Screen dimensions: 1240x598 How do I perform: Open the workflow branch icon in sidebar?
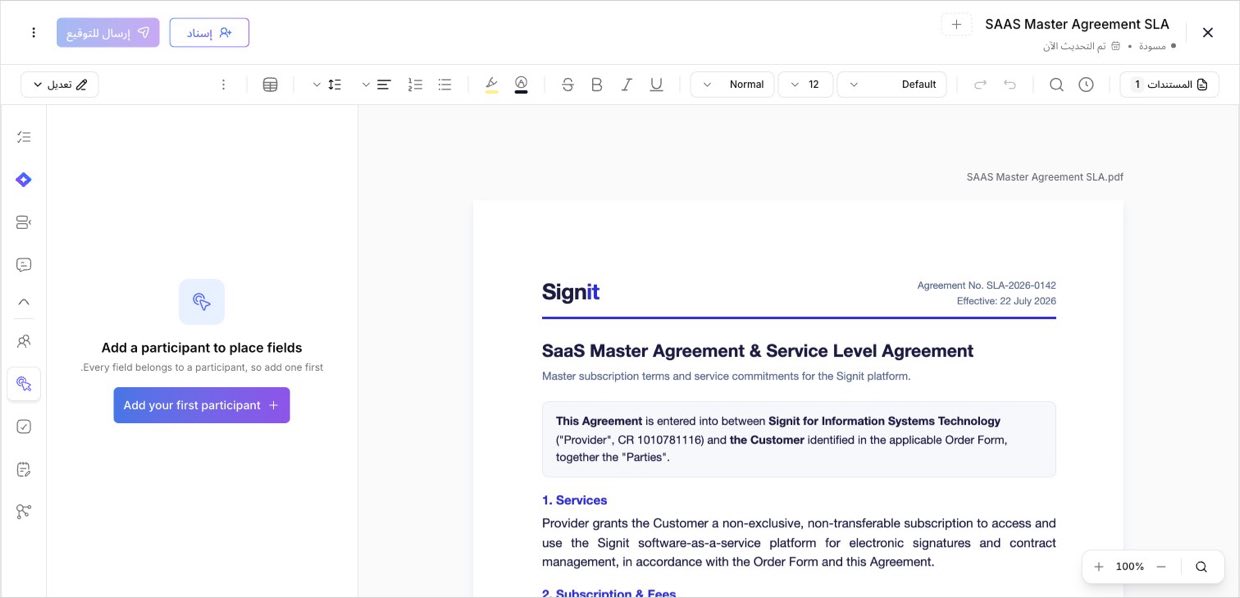tap(24, 512)
